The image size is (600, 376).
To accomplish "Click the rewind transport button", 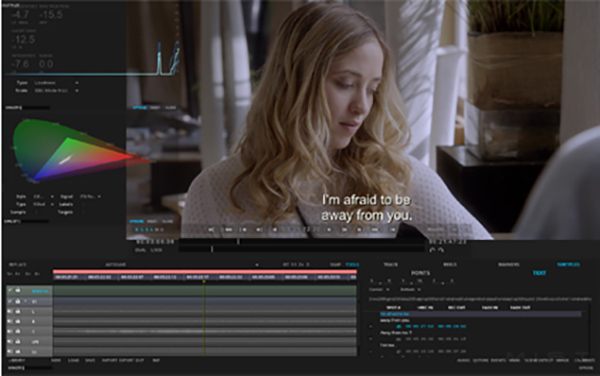I will click(x=228, y=230).
